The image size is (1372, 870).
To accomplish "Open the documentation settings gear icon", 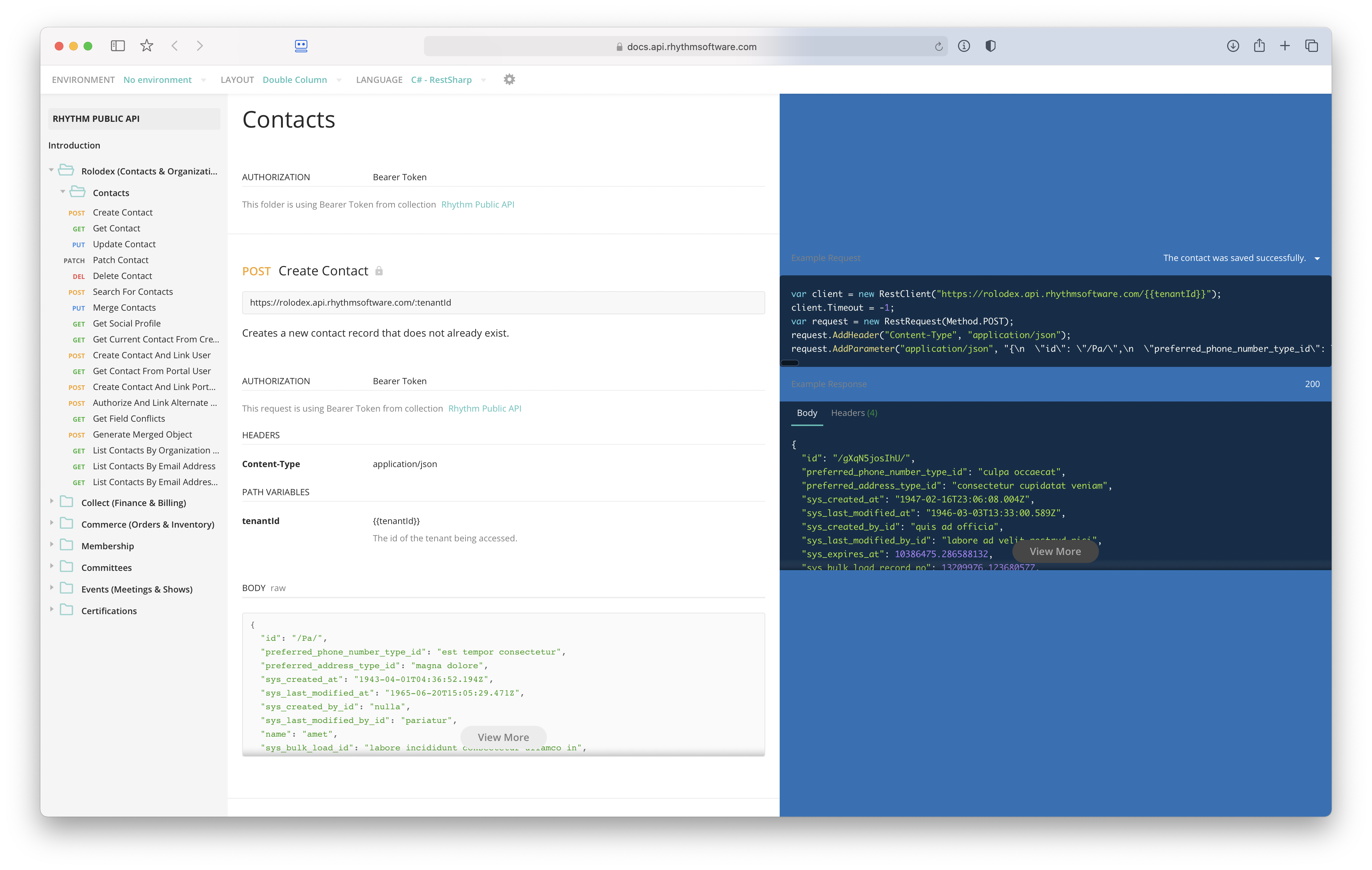I will click(509, 80).
